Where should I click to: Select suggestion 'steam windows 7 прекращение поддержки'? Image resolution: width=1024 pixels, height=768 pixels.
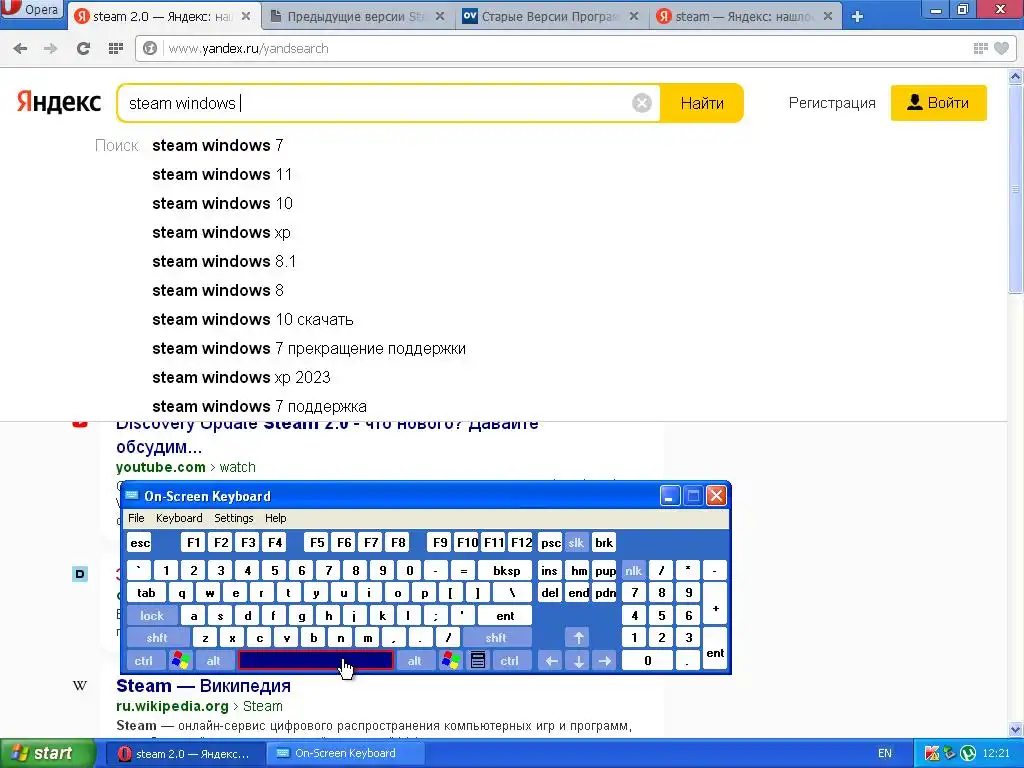[309, 348]
